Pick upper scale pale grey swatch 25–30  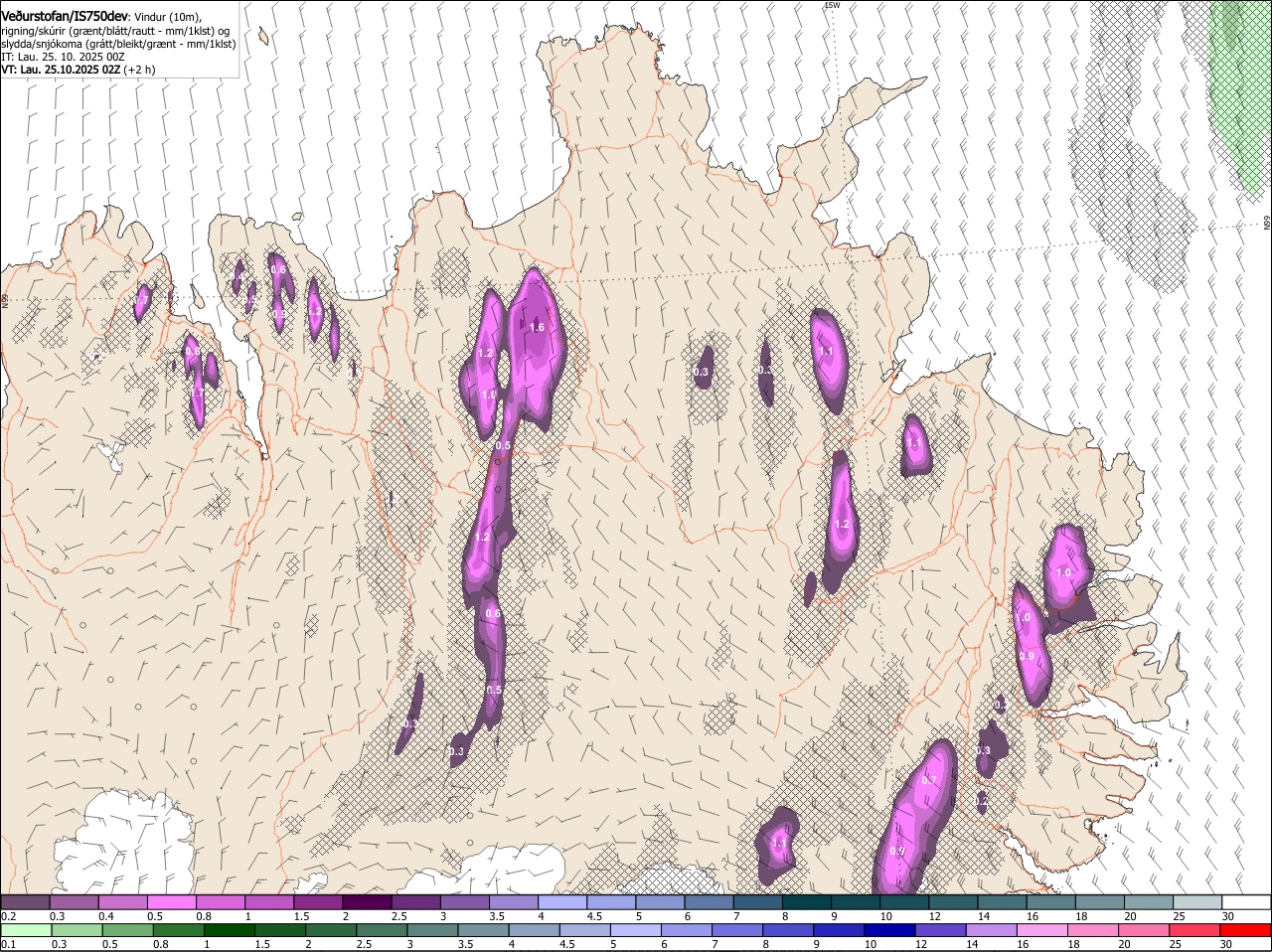point(1197,901)
